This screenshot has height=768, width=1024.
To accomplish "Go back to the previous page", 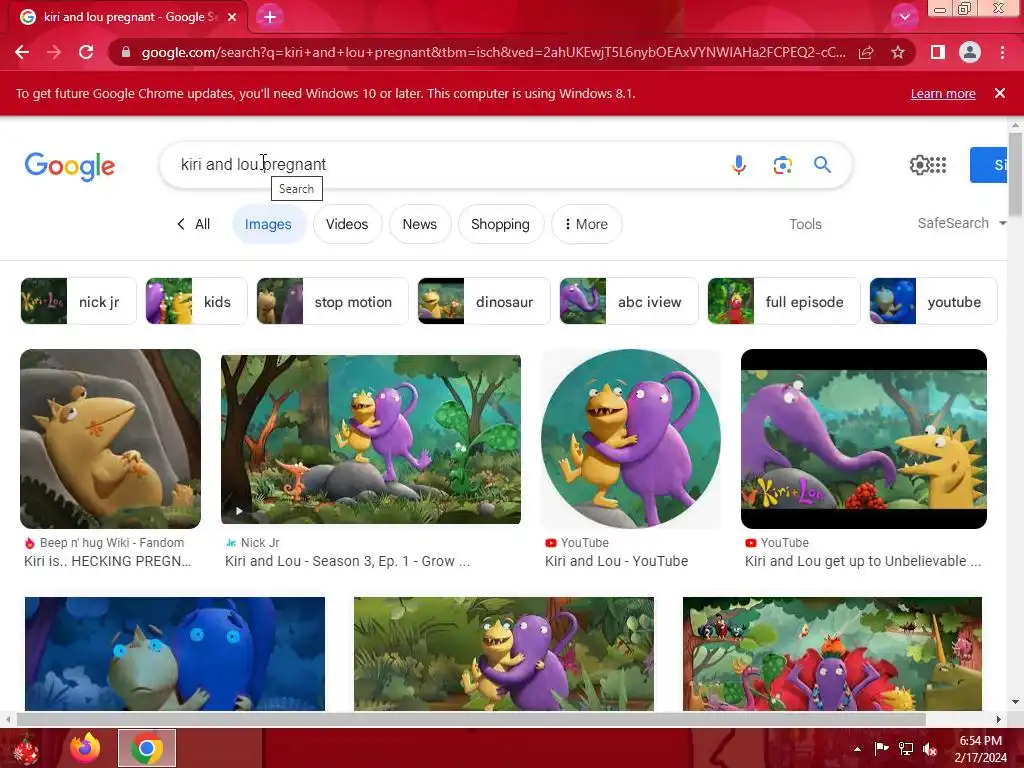I will 22,52.
